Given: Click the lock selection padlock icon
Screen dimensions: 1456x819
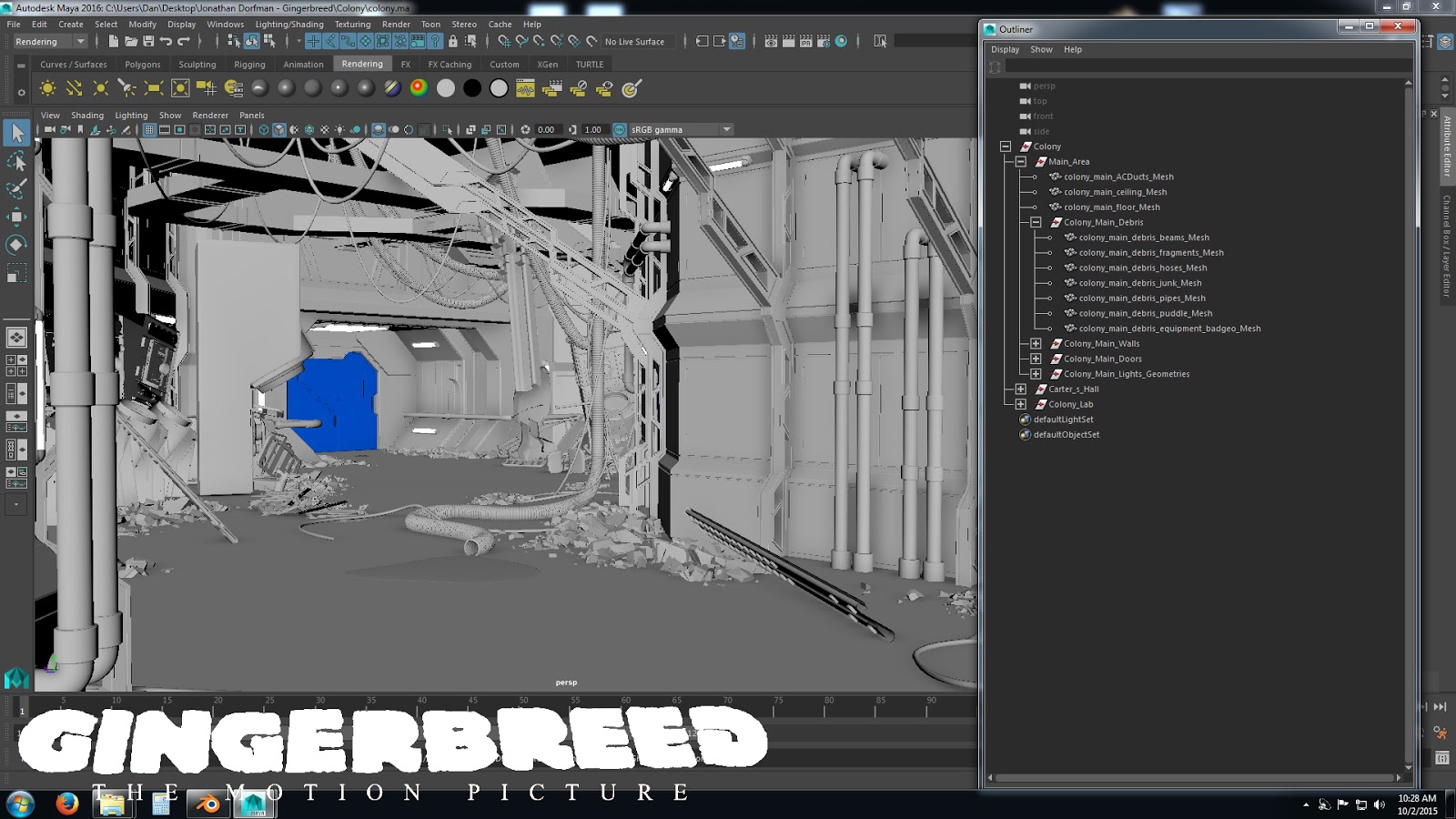Looking at the screenshot, I should coord(453,41).
